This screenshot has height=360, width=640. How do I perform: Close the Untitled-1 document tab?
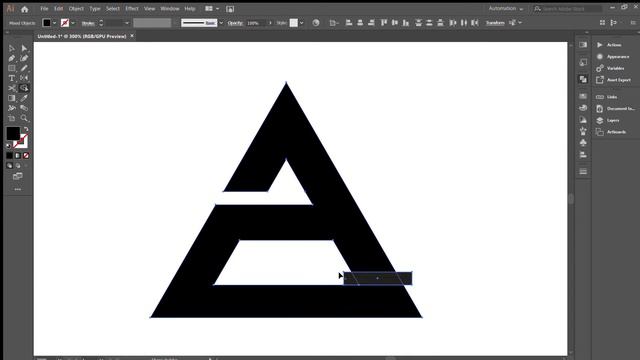(132, 36)
